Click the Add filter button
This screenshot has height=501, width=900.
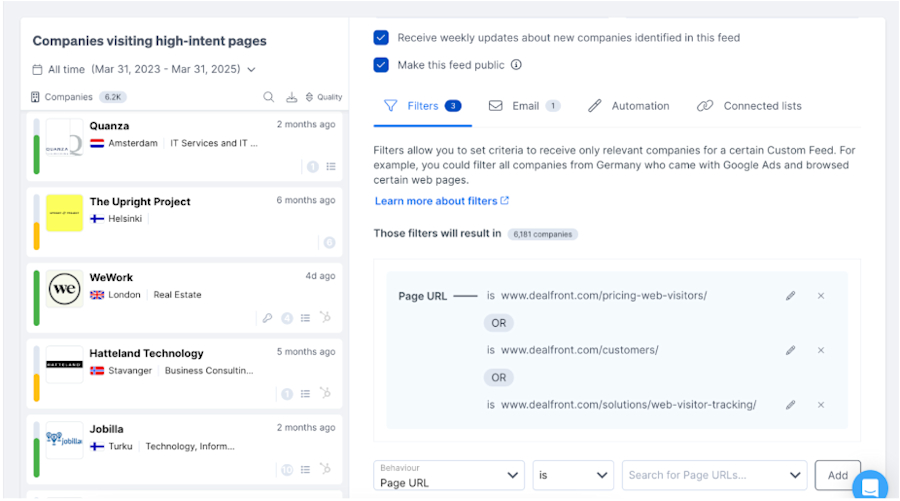837,475
